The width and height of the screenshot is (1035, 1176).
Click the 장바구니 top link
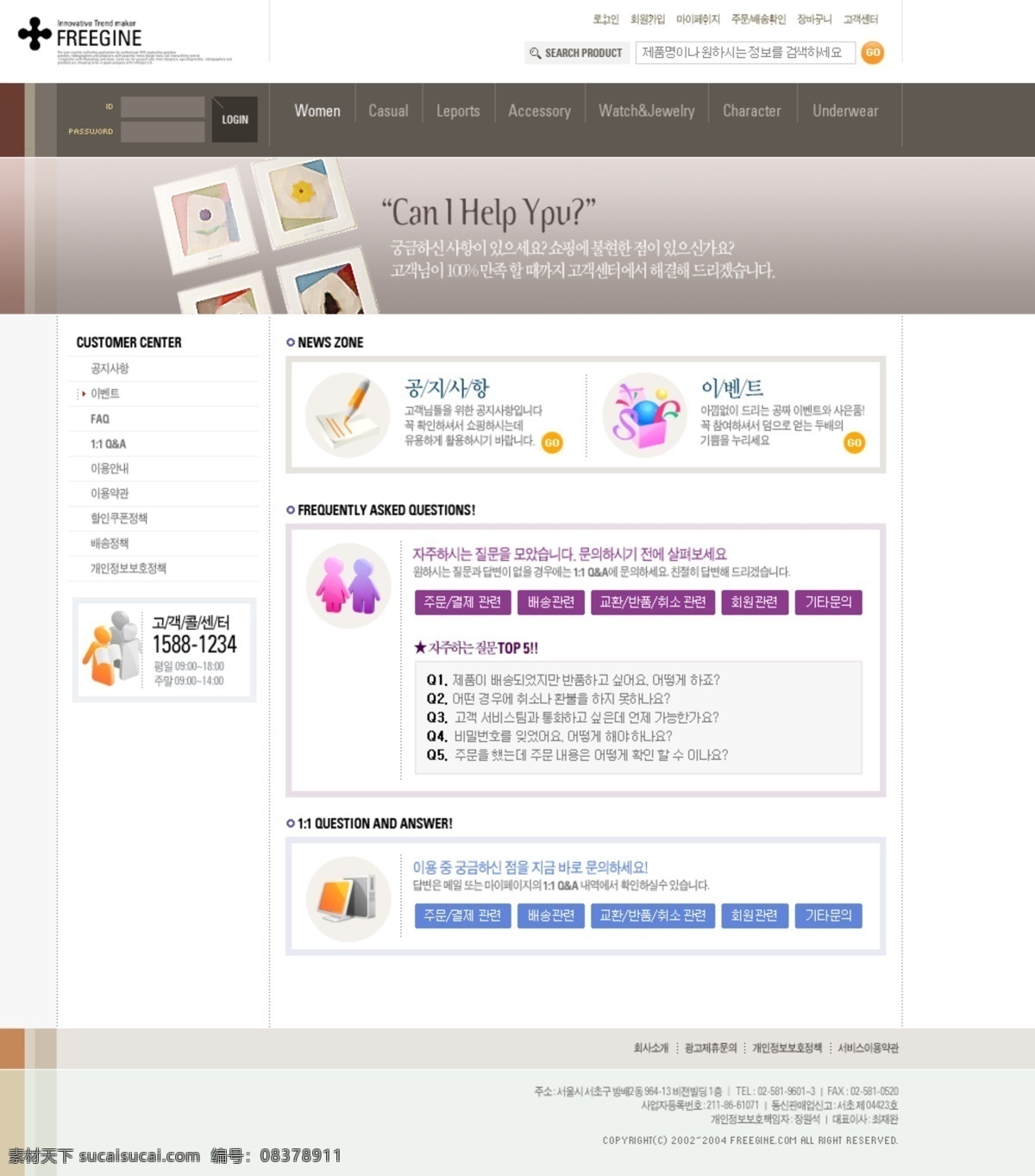(x=814, y=19)
